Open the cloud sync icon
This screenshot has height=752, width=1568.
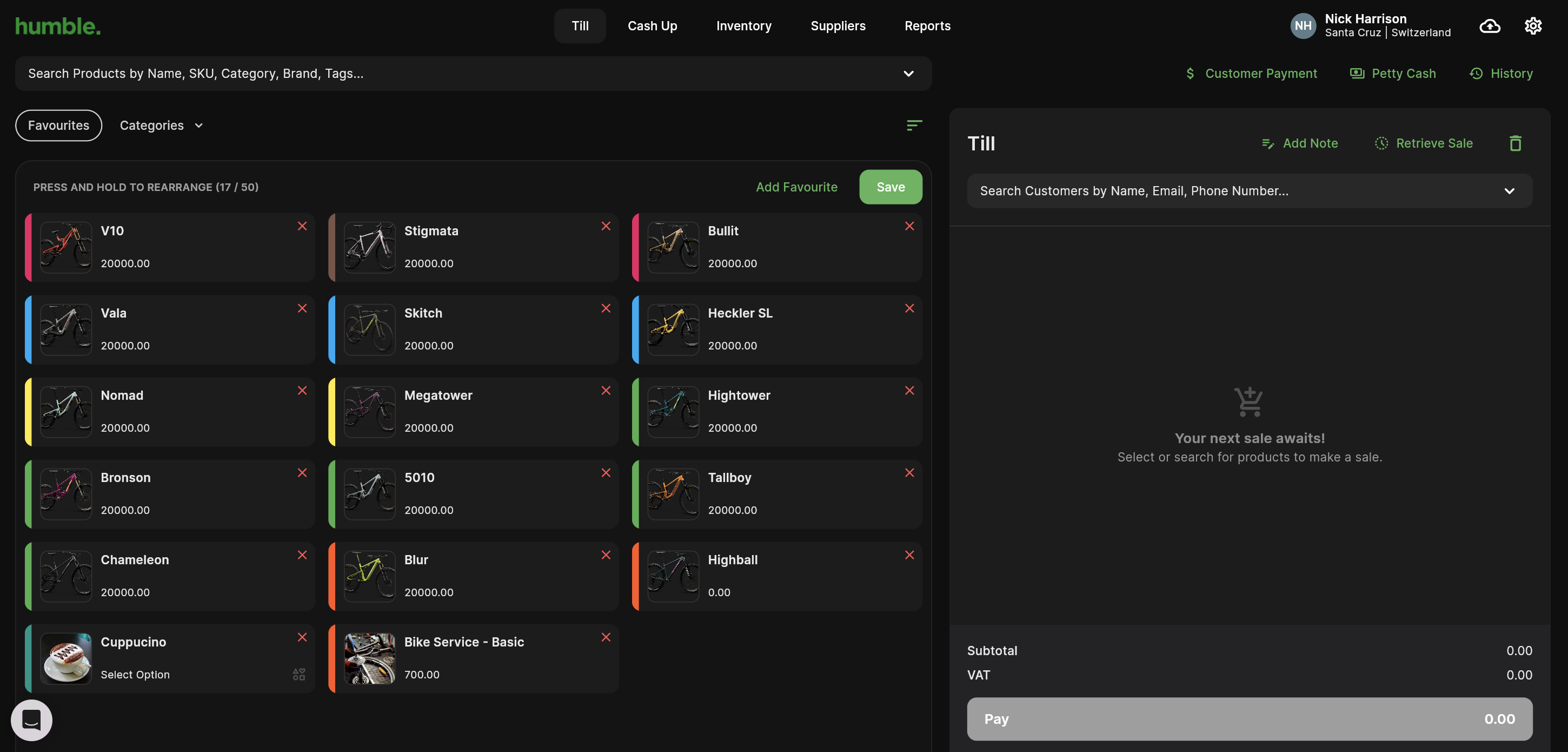(1490, 25)
